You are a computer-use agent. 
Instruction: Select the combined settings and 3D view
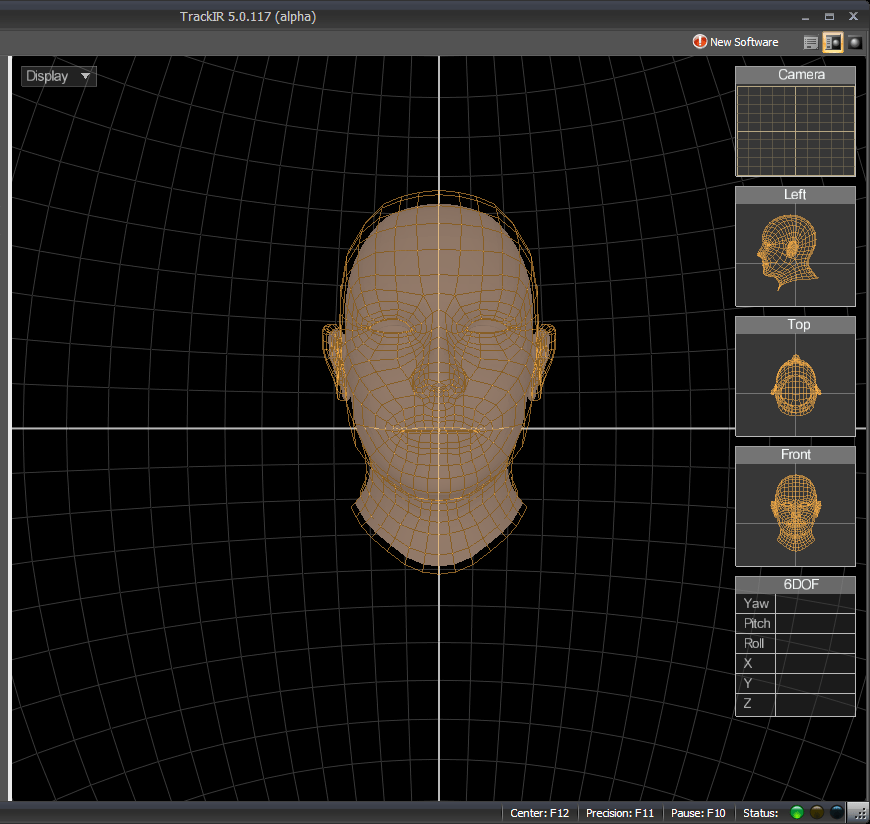click(x=833, y=43)
